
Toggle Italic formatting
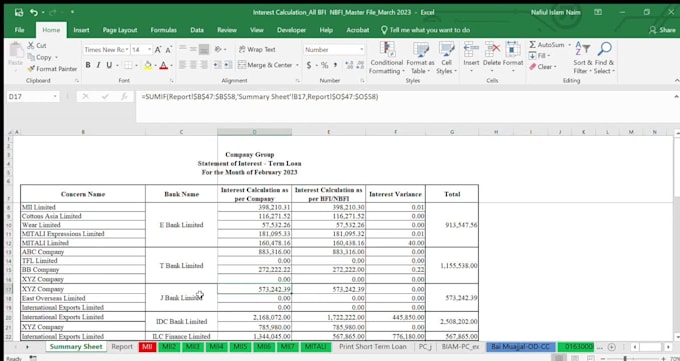coord(98,65)
